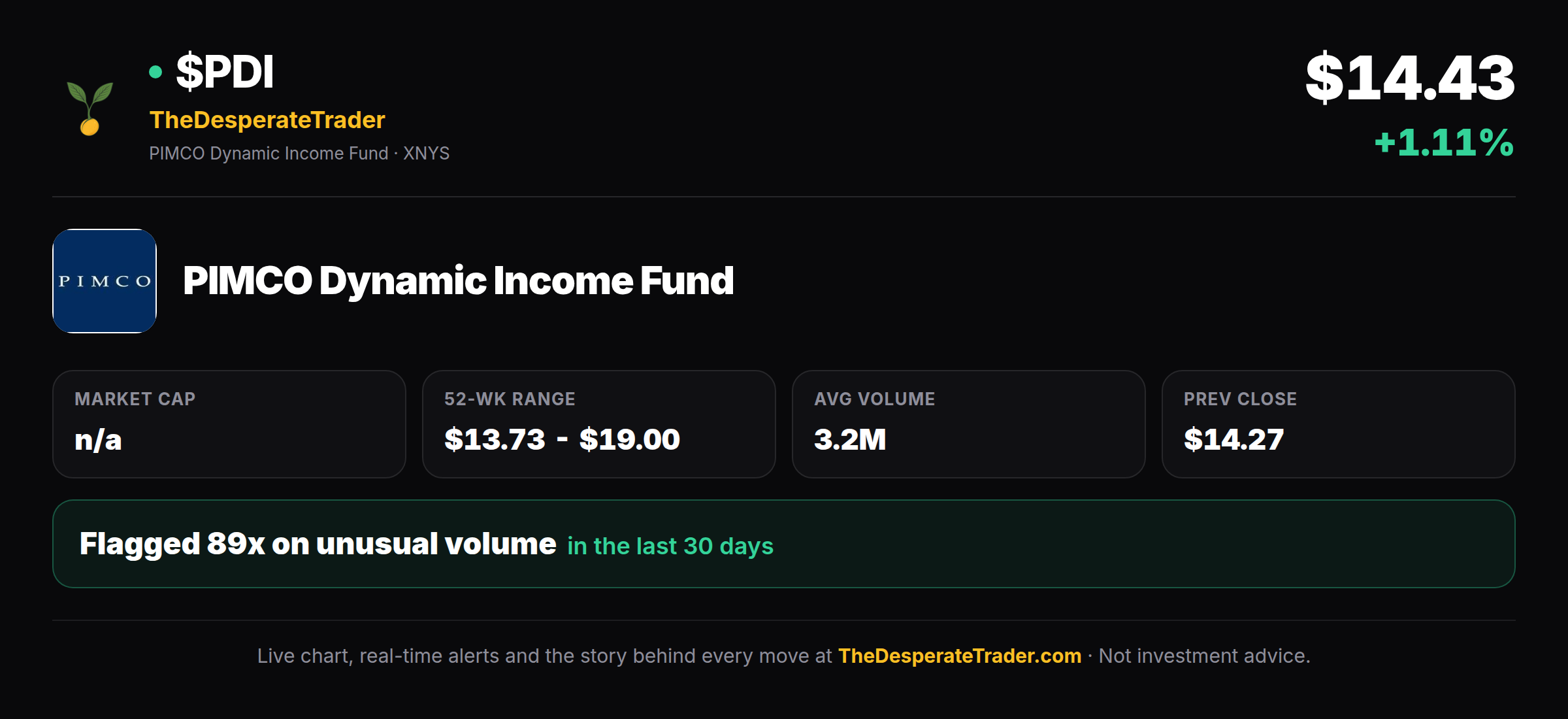The width and height of the screenshot is (1568, 719).
Task: Click the $14.43 current price
Action: coord(1410,78)
